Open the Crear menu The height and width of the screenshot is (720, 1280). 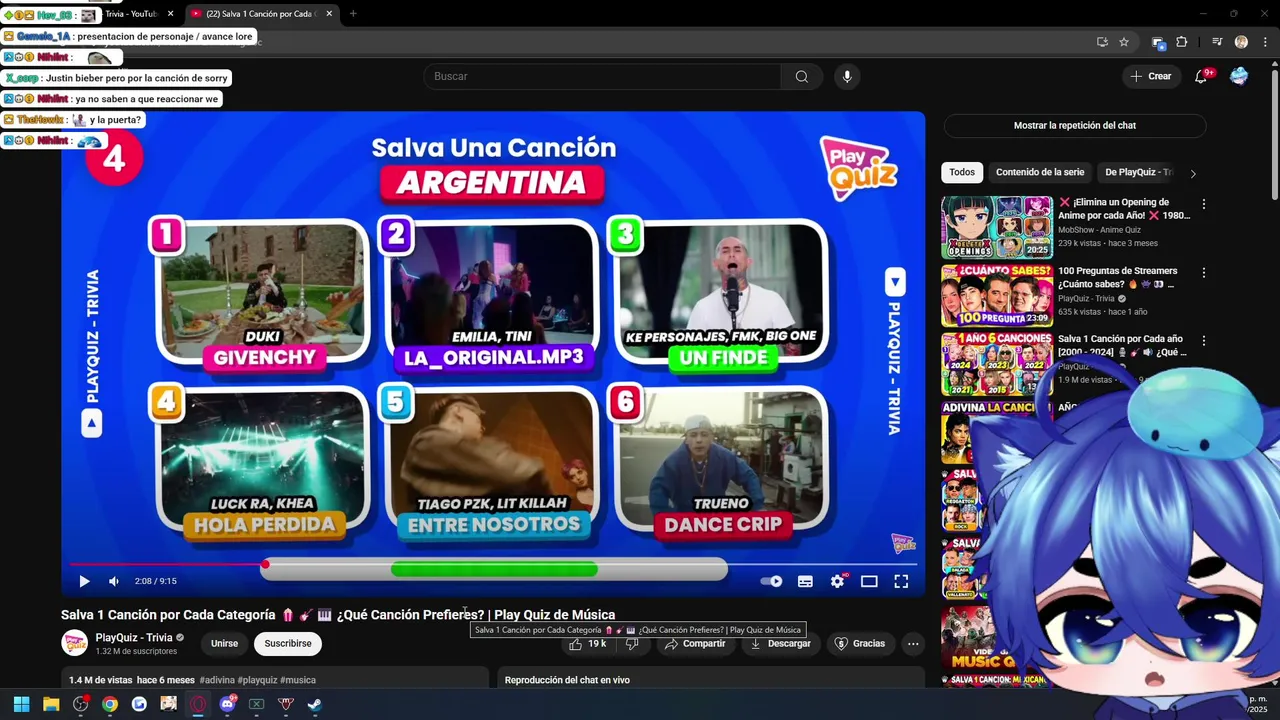(x=1150, y=76)
